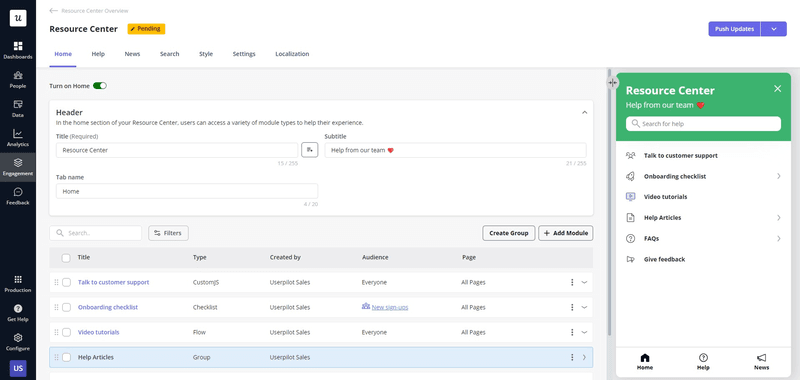The image size is (800, 380).
Task: Click Search for help in preview
Action: (703, 123)
